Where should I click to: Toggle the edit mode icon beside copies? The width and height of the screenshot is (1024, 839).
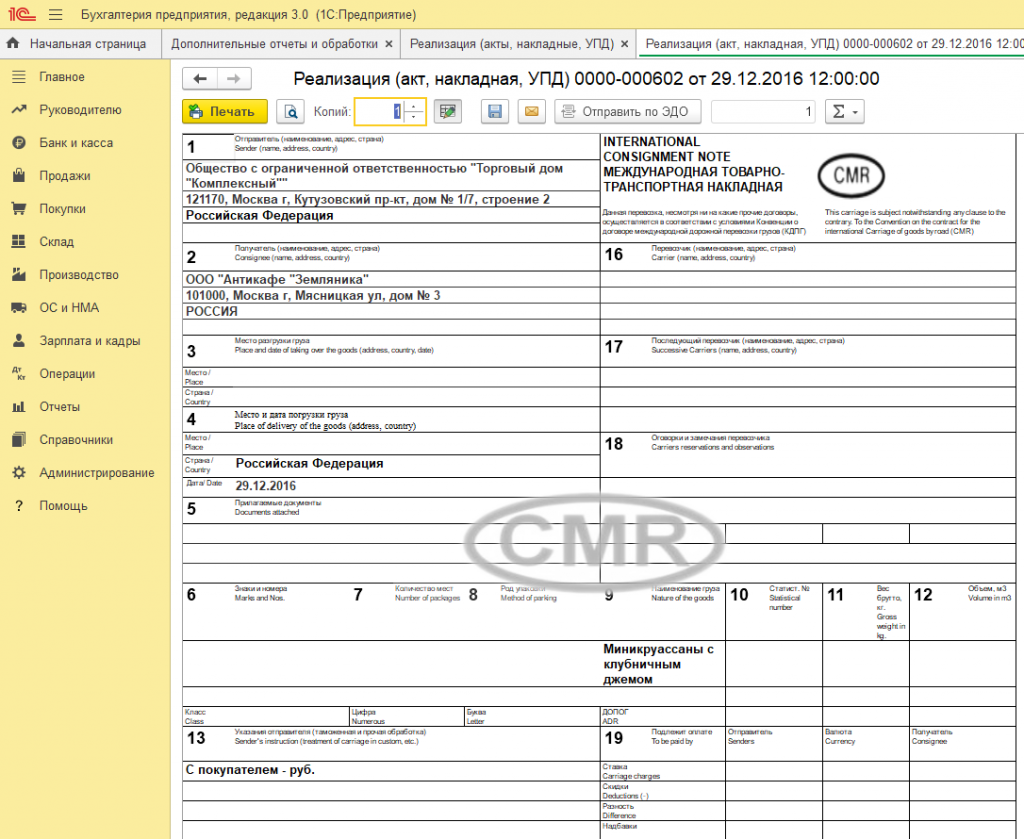(x=447, y=112)
